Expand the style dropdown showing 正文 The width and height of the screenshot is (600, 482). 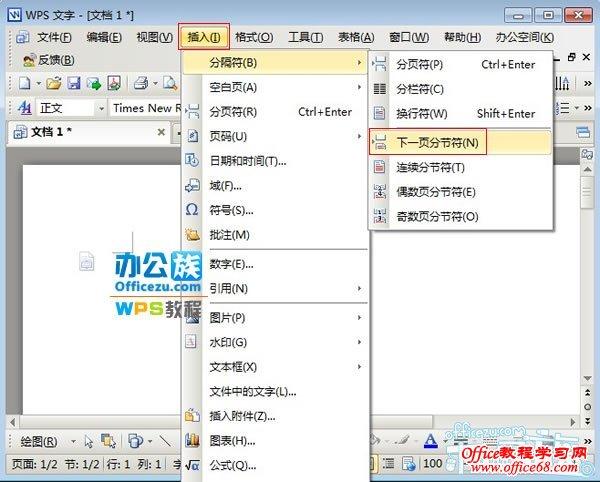(101, 108)
